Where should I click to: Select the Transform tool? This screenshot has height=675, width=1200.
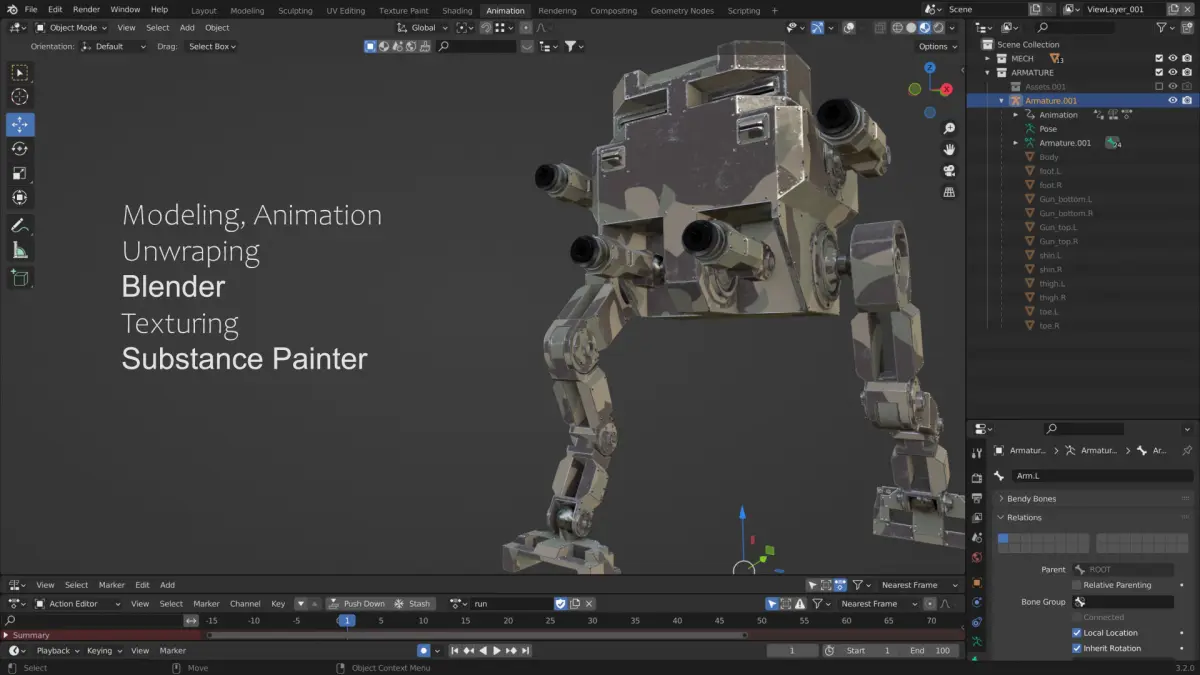tap(20, 197)
